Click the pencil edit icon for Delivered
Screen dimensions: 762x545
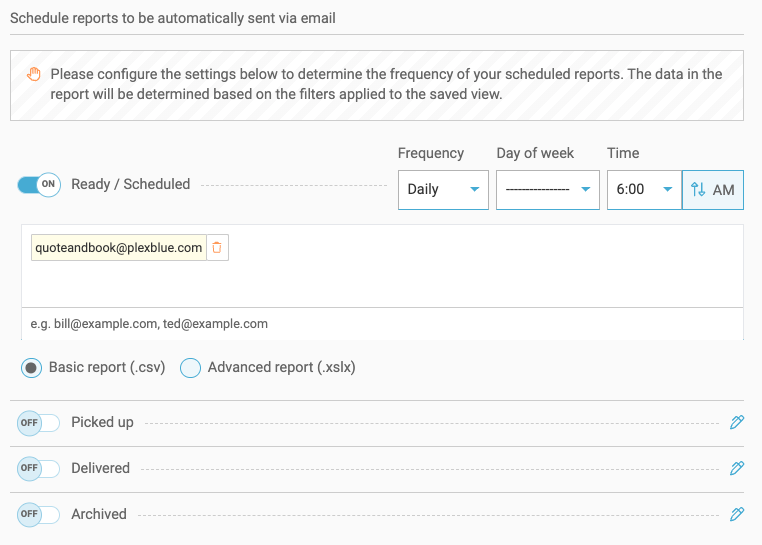pos(737,468)
